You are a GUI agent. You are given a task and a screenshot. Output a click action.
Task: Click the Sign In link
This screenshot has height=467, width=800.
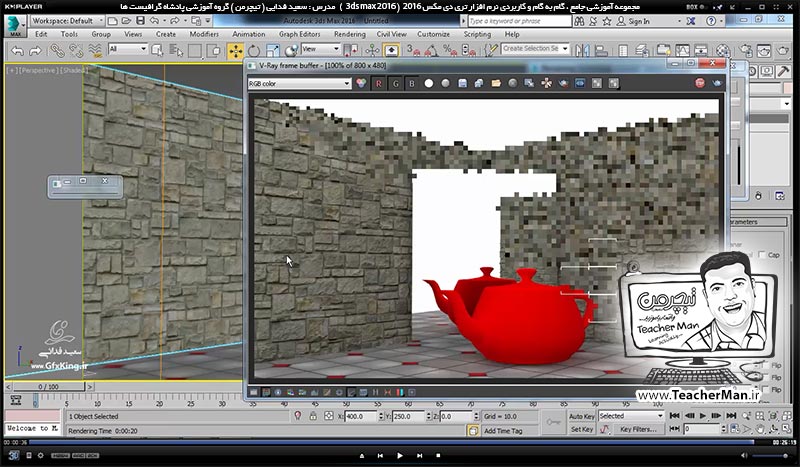(x=639, y=21)
